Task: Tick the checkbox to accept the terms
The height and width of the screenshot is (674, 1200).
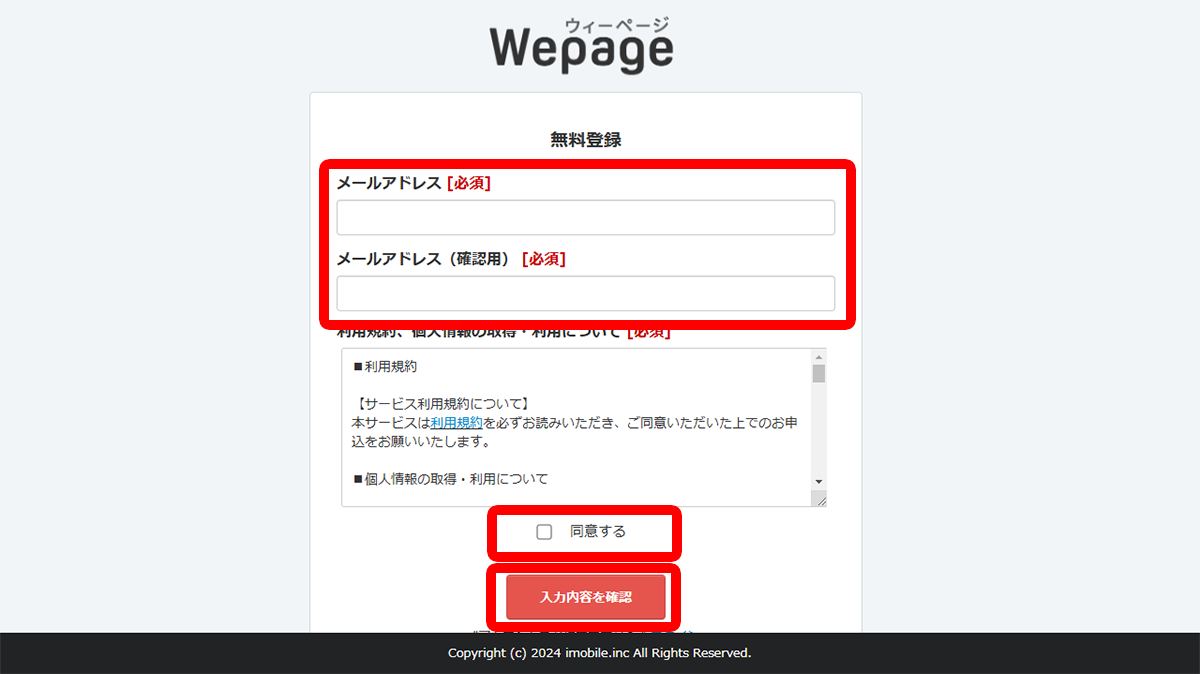Action: (544, 531)
